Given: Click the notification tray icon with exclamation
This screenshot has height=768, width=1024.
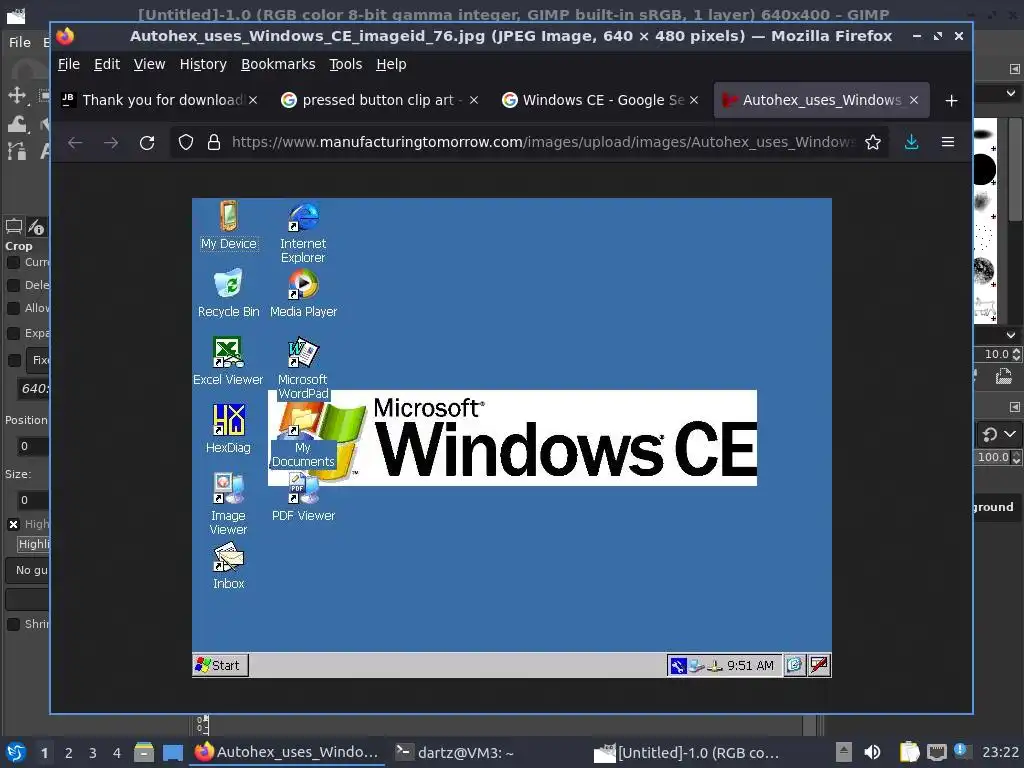Looking at the screenshot, I should [961, 751].
